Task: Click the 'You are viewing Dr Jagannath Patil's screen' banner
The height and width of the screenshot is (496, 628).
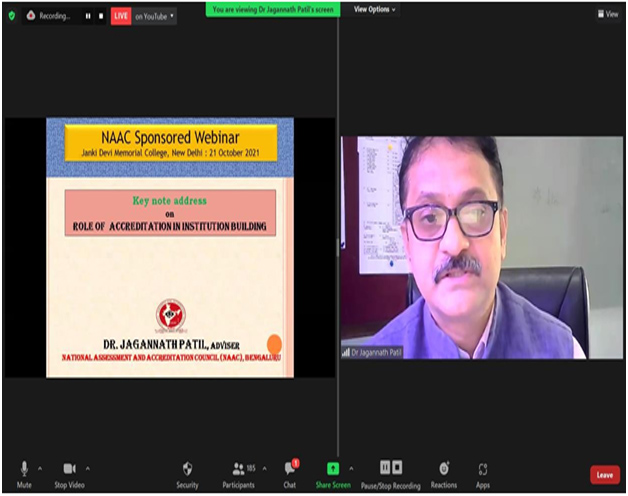Action: tap(273, 10)
